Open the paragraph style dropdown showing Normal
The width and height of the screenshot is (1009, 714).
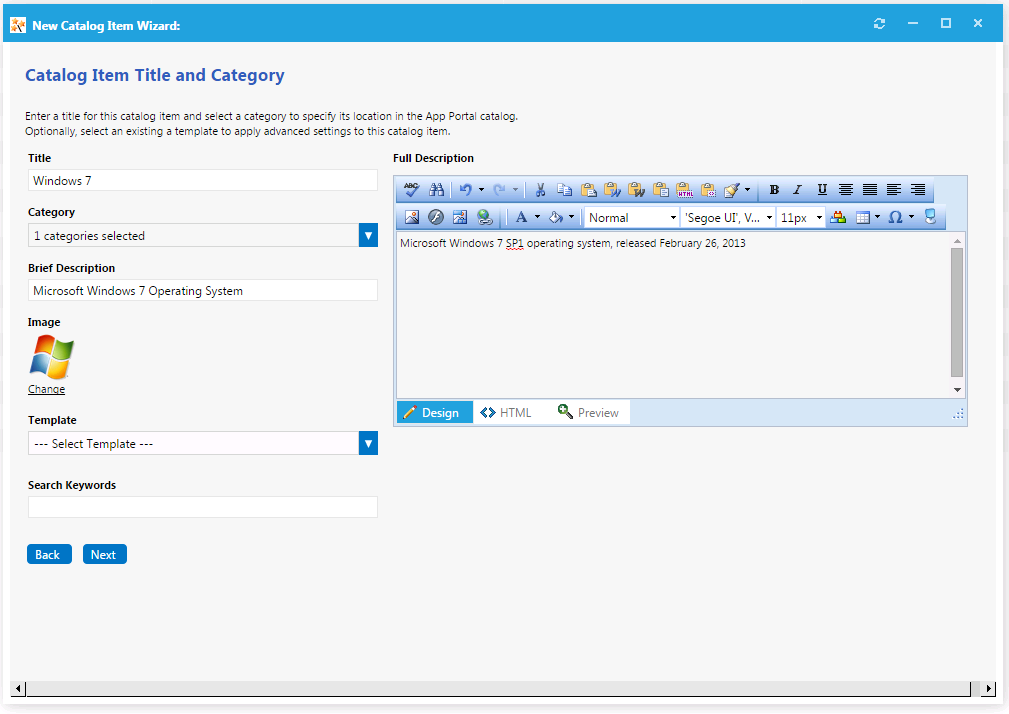point(632,218)
